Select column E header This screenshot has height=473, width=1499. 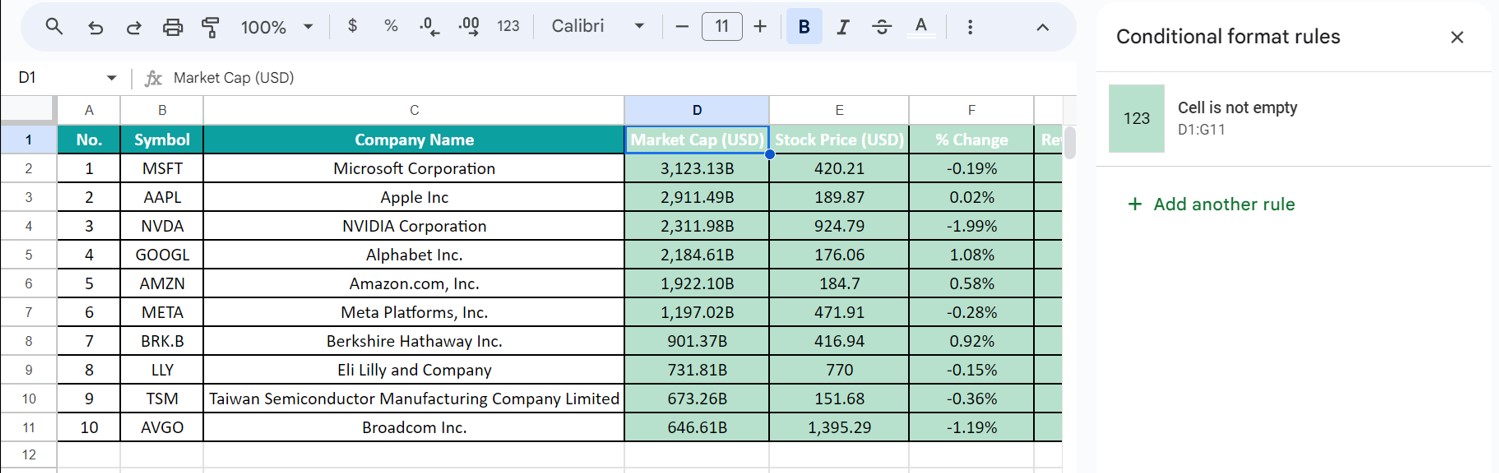[x=839, y=110]
